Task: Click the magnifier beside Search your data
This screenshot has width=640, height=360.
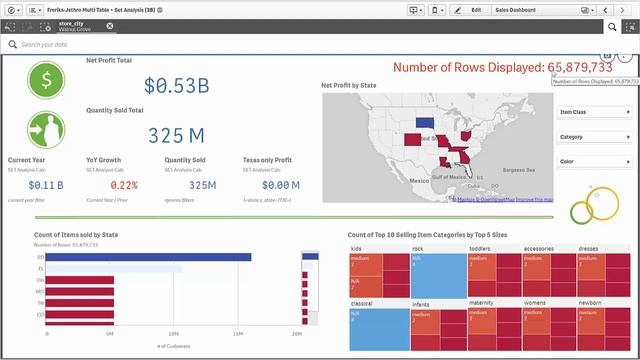Action: coord(13,44)
